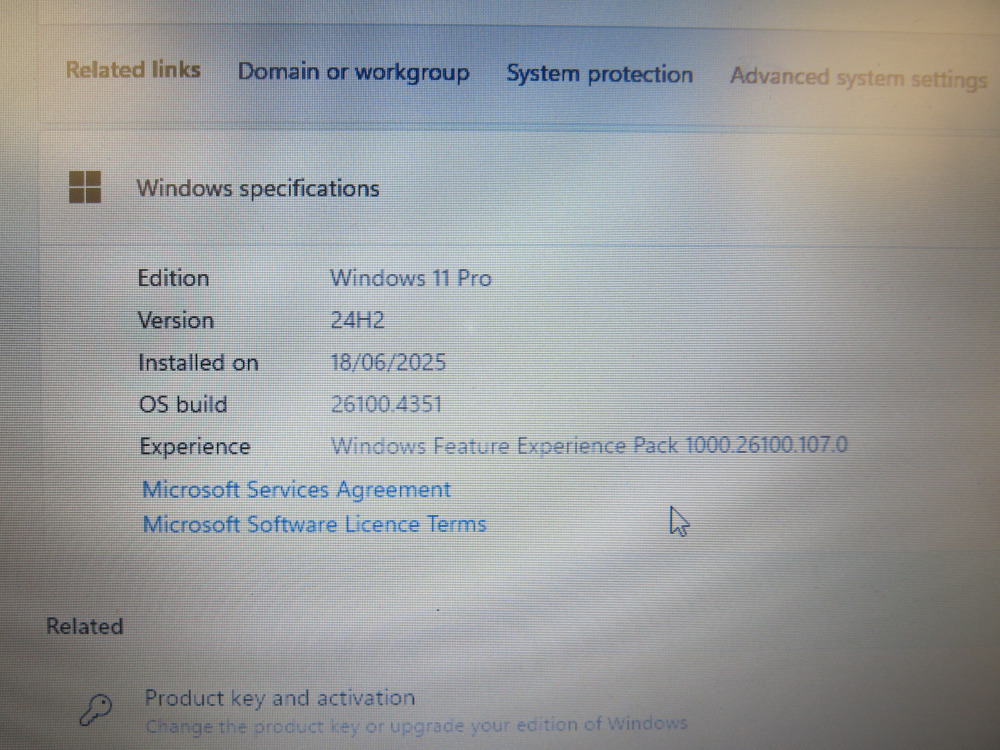Select the OS build number 26100.4351

(x=386, y=404)
